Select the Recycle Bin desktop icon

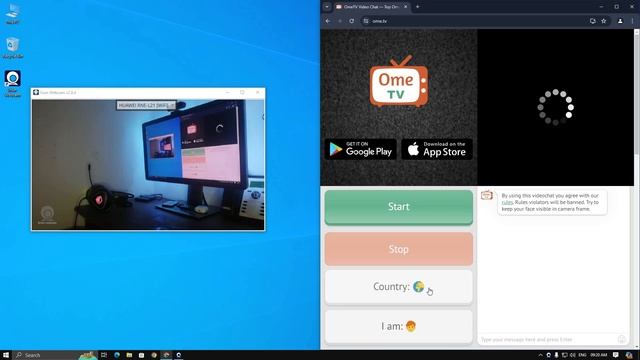click(x=13, y=48)
